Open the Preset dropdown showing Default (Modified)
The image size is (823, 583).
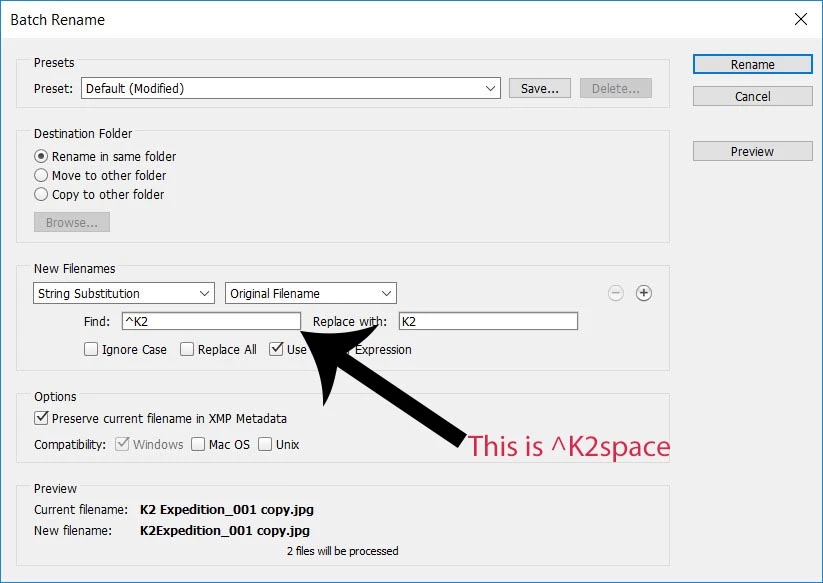(x=291, y=88)
